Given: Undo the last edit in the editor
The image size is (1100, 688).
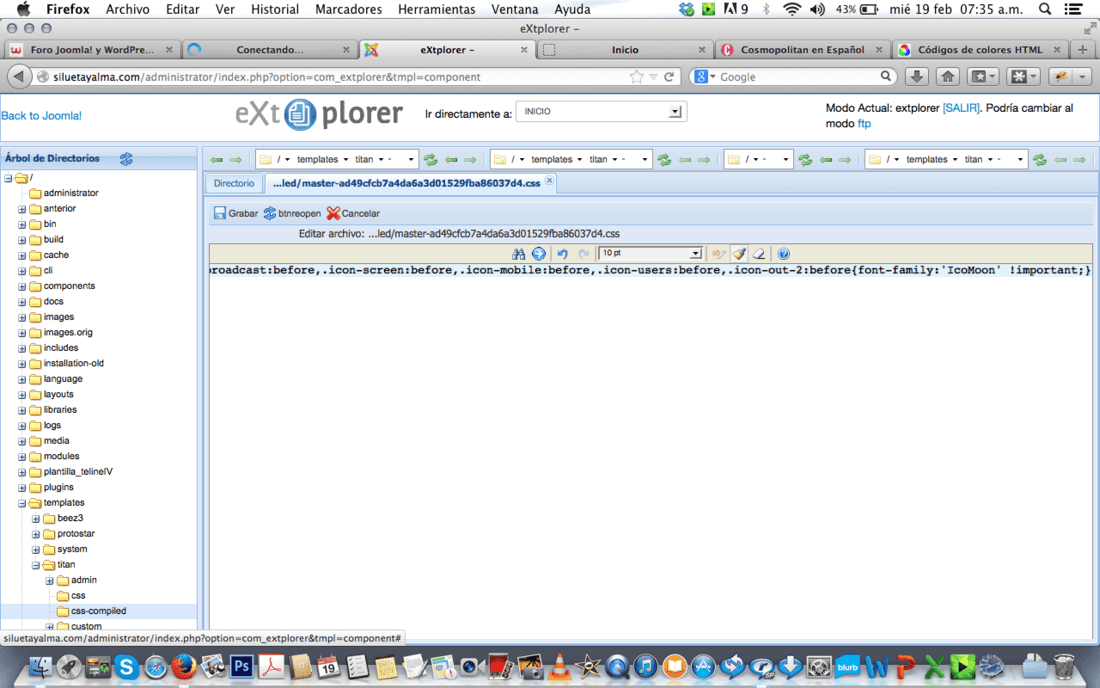Looking at the screenshot, I should [562, 254].
